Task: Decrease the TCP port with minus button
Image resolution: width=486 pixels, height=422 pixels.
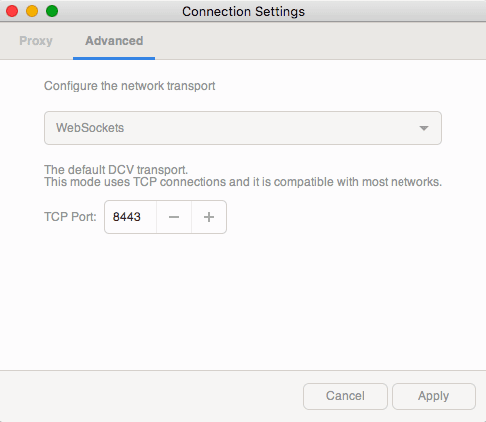Action: pos(174,217)
